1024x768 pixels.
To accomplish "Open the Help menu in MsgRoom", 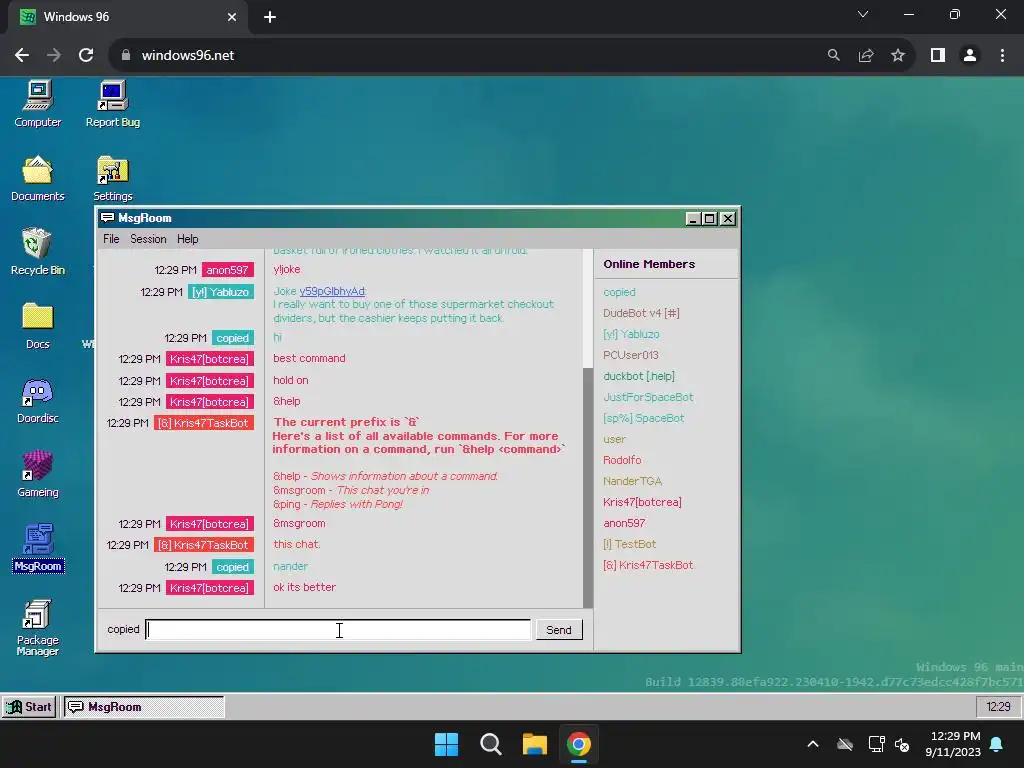I will [187, 239].
